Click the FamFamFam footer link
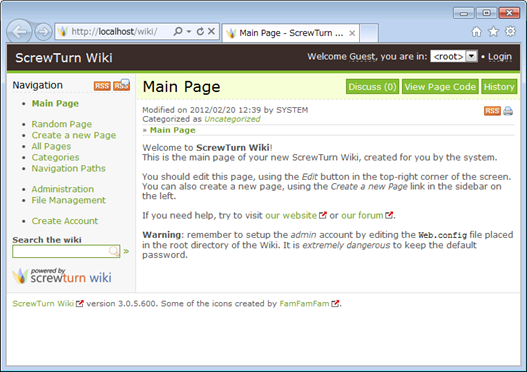527x372 pixels. click(304, 303)
